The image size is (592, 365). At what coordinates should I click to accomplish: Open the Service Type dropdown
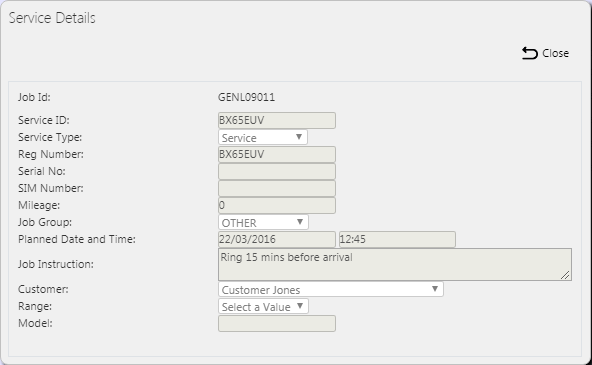263,137
